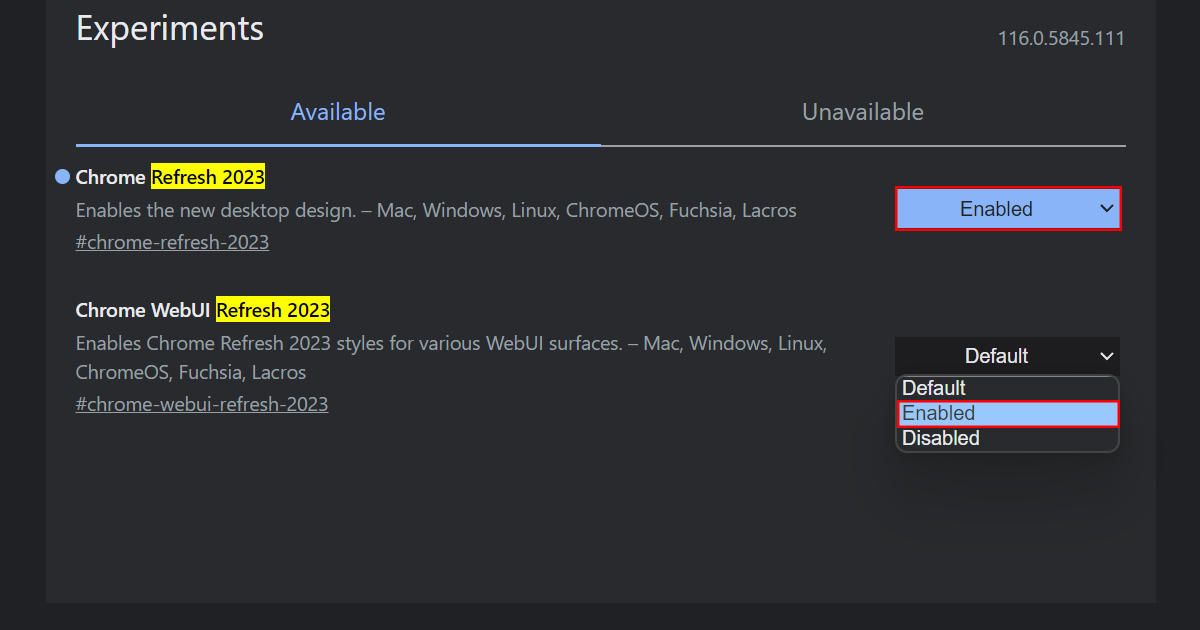Click highlighted "Refresh 2023" in the WebUI flag title
Screen dimensions: 1200x630
pos(273,310)
